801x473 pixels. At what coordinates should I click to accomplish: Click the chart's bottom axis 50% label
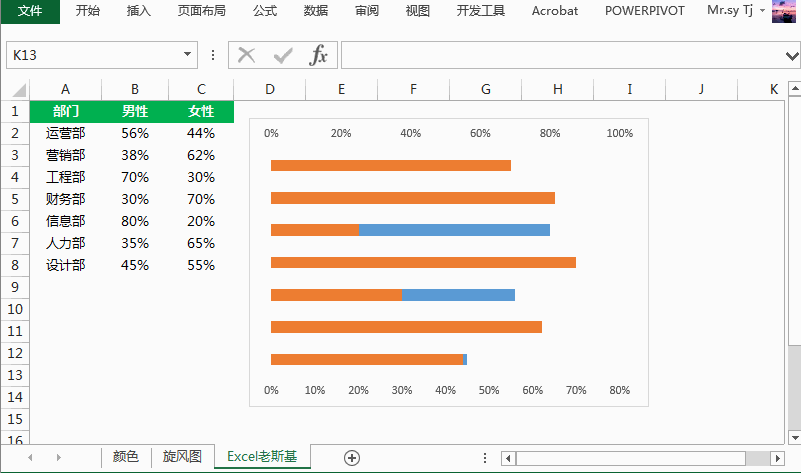point(489,390)
